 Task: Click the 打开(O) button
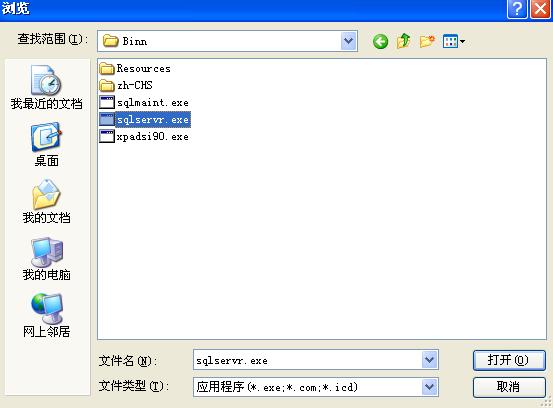tap(509, 360)
